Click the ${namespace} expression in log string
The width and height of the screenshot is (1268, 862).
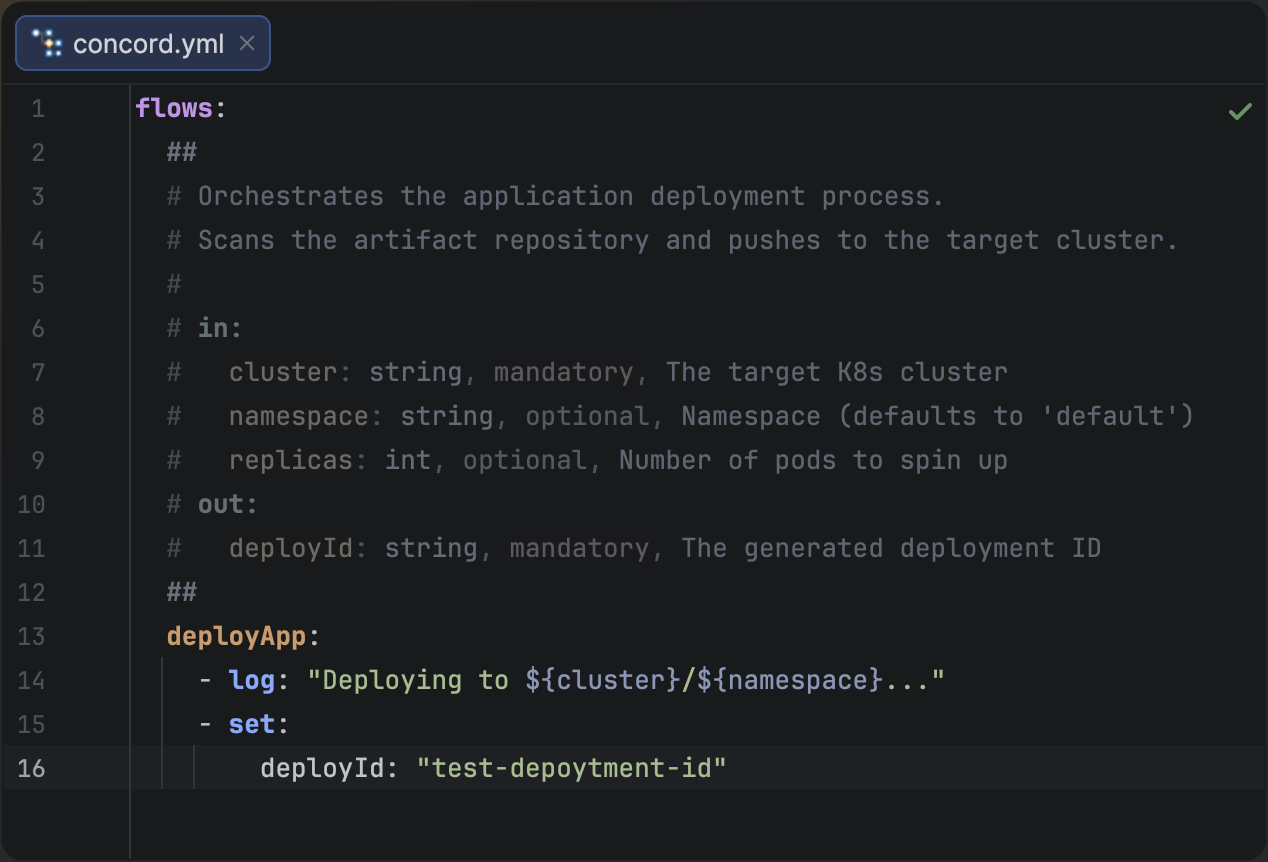[x=790, y=680]
